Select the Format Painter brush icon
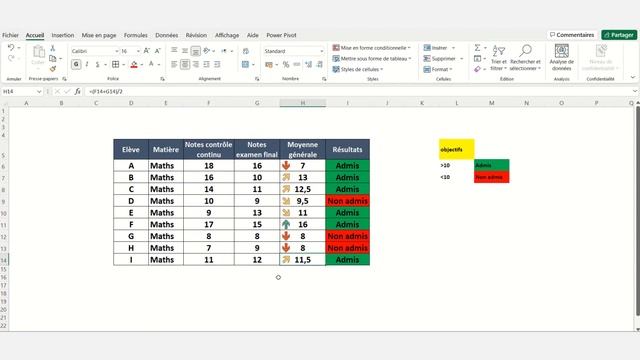The width and height of the screenshot is (640, 360). coord(53,69)
